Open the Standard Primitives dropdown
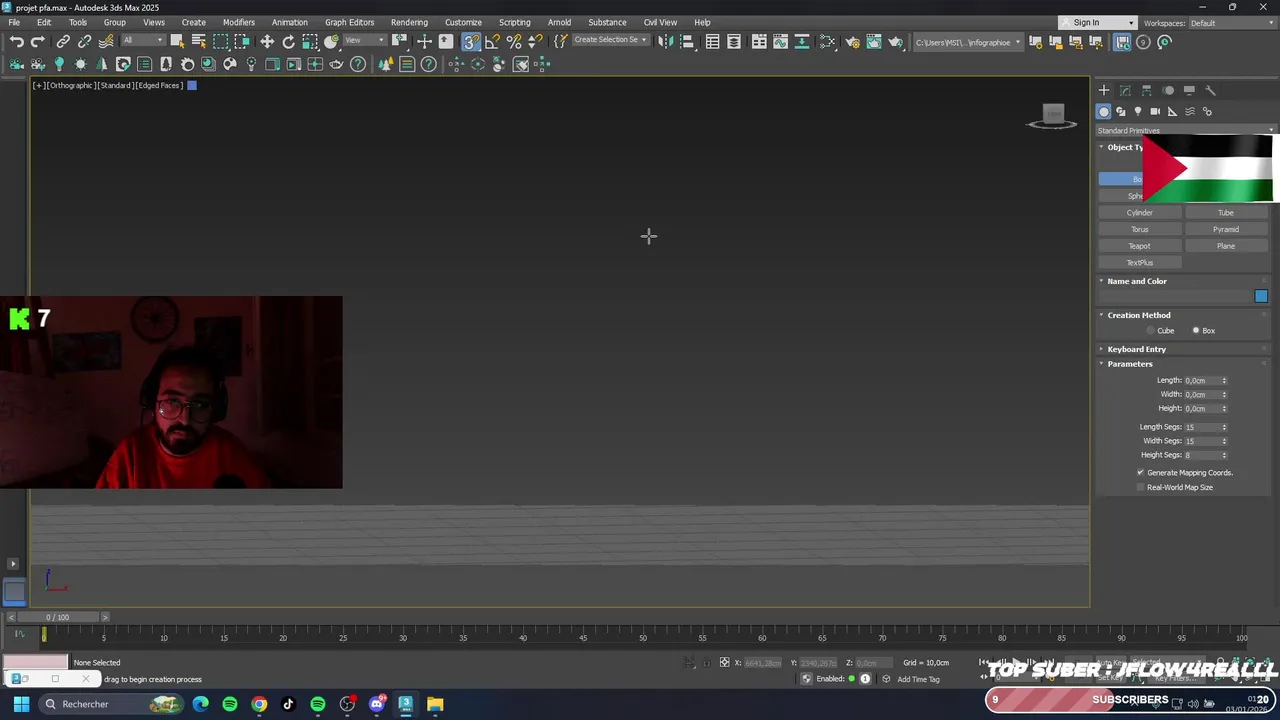The height and width of the screenshot is (720, 1280). pos(1186,130)
